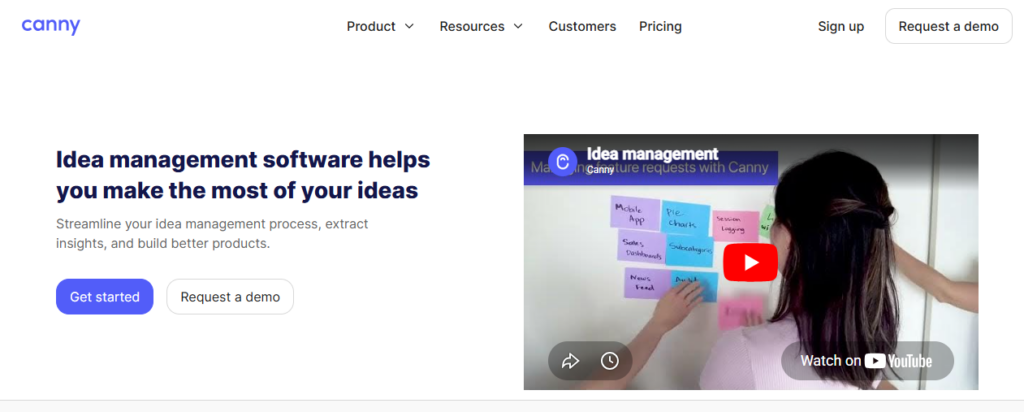Click the Watch later clock icon
1024x412 pixels.
click(609, 360)
